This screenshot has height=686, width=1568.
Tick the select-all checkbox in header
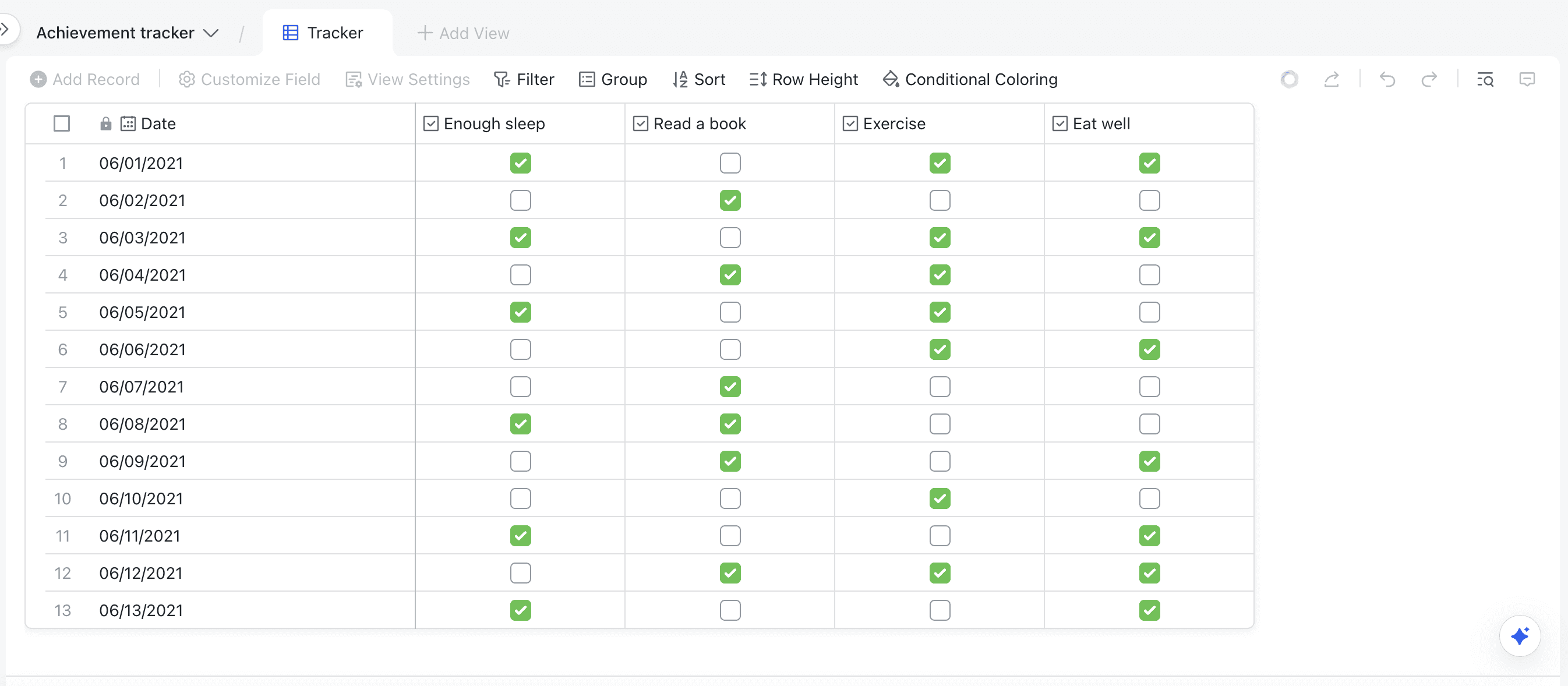pyautogui.click(x=62, y=123)
